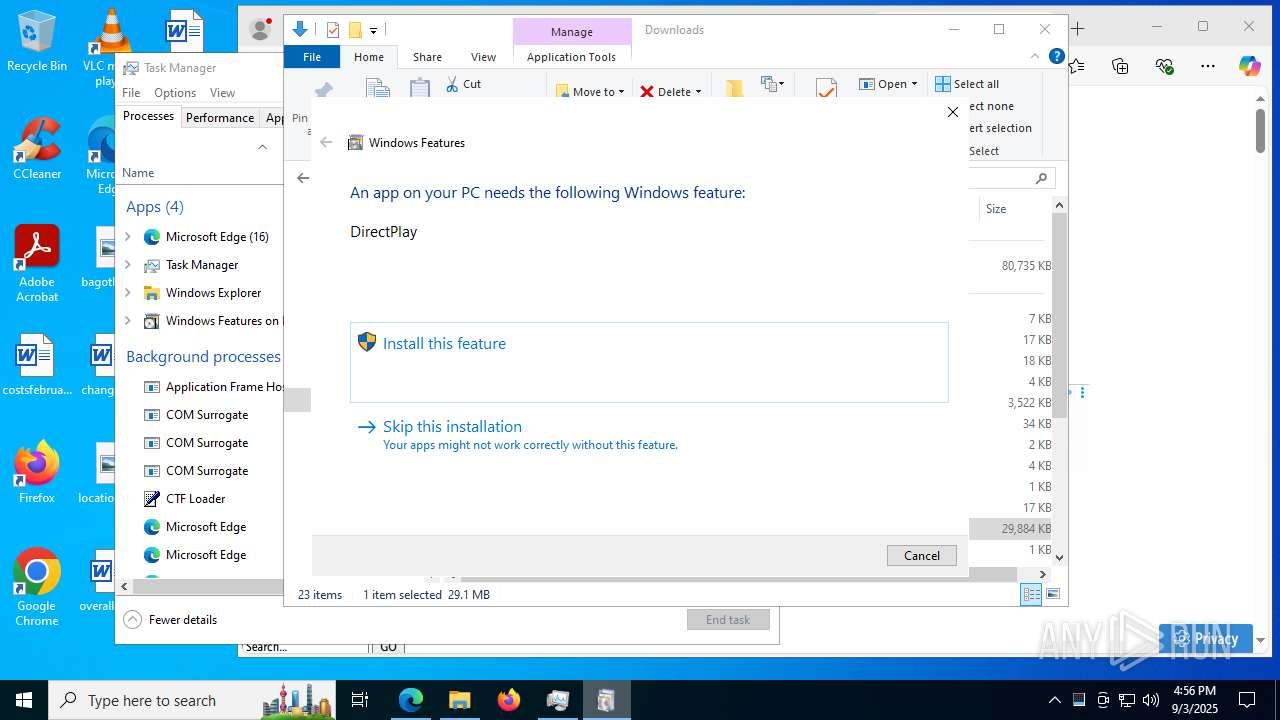This screenshot has height=720, width=1280.
Task: Open costsfebrua Word document on desktop
Action: (x=37, y=365)
